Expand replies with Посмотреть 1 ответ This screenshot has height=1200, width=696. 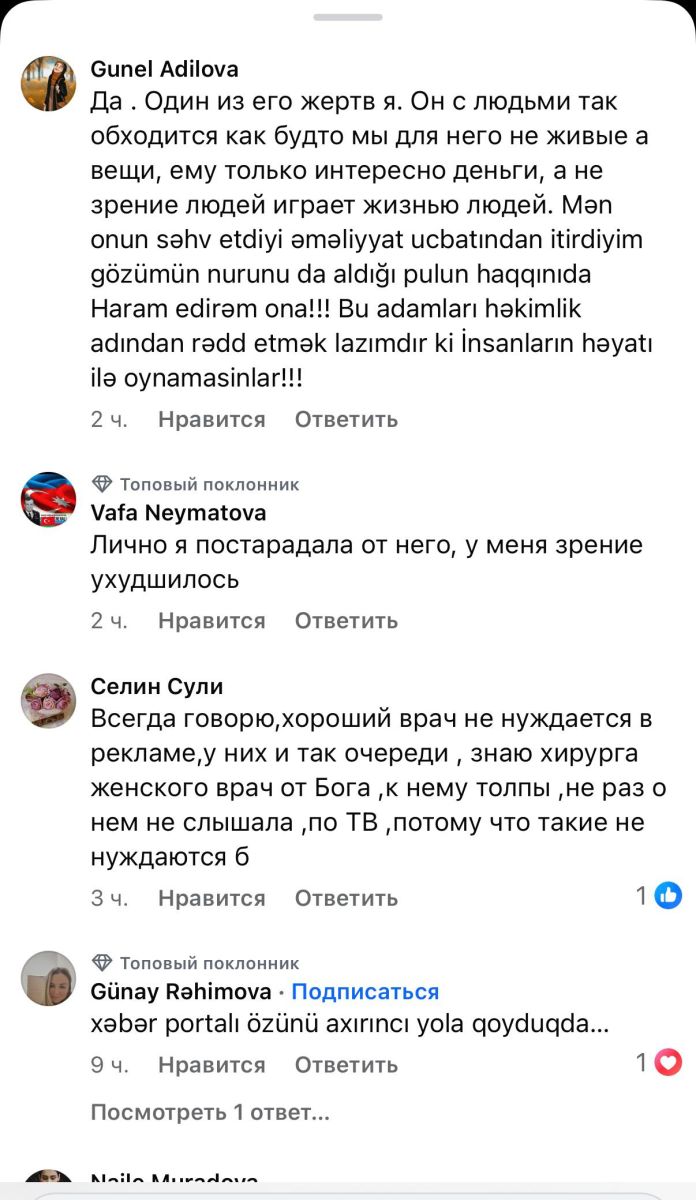[x=209, y=1111]
